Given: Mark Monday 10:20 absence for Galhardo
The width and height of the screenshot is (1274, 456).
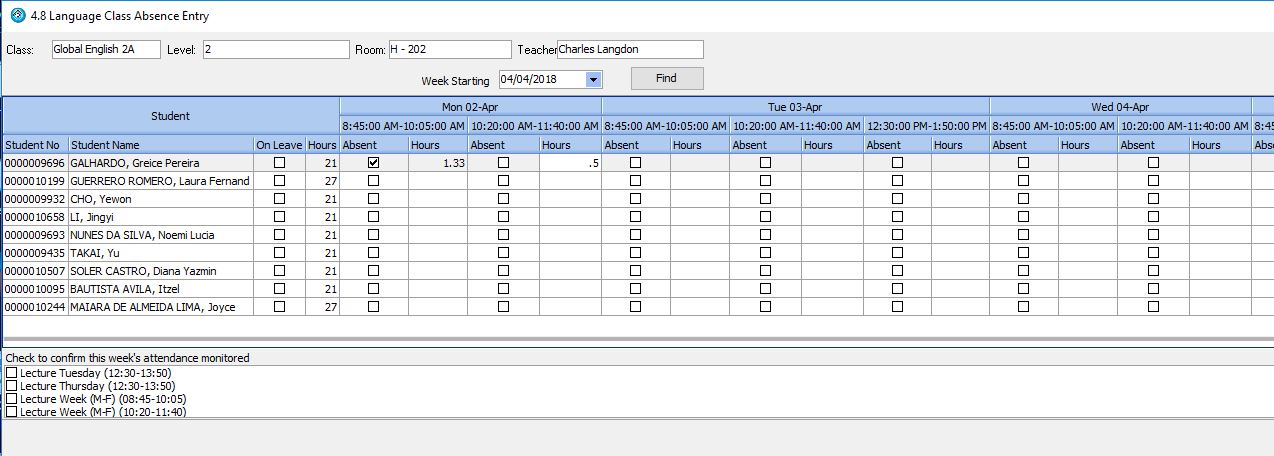Looking at the screenshot, I should pyautogui.click(x=503, y=163).
